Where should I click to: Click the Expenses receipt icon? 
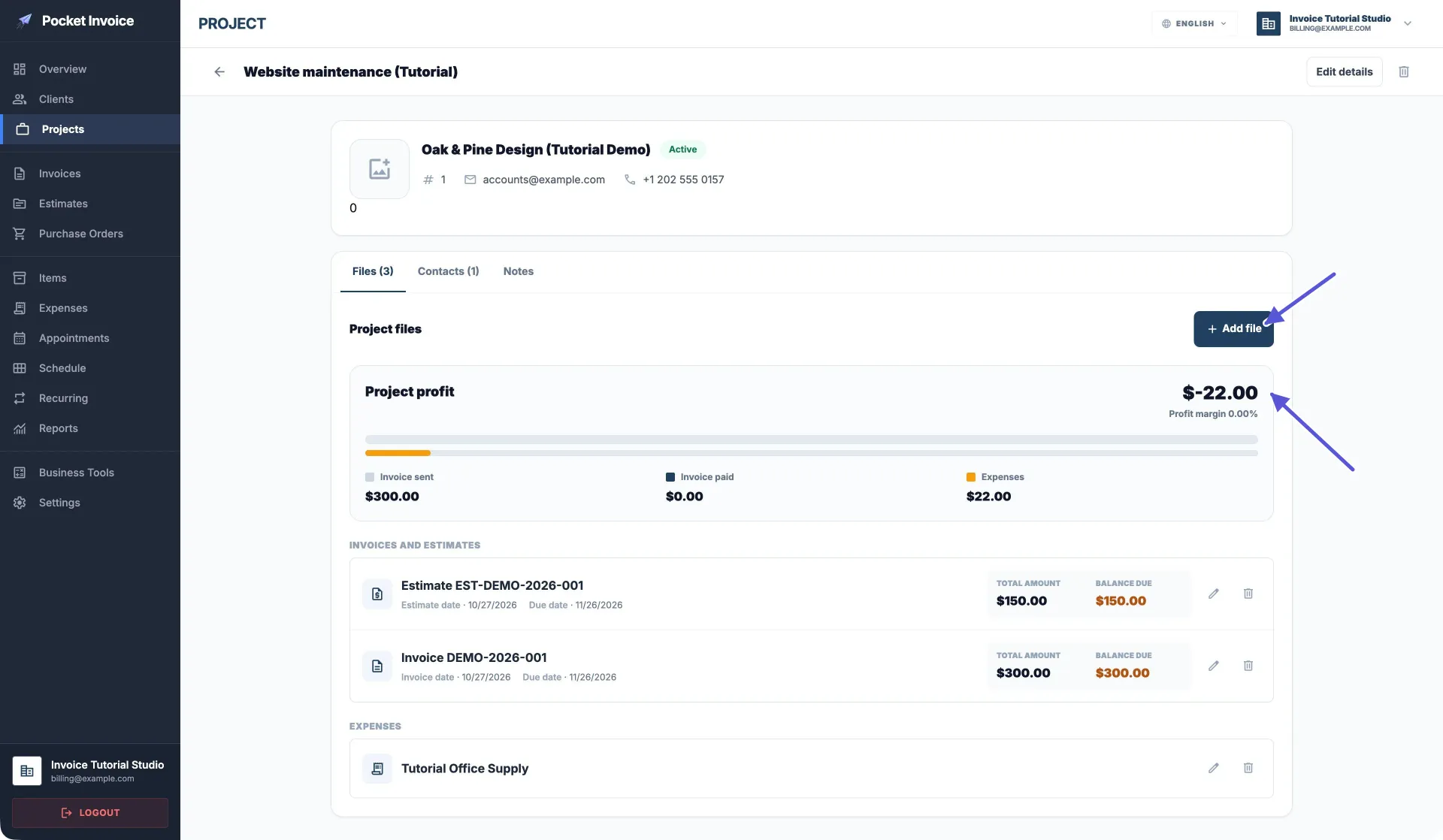click(20, 308)
